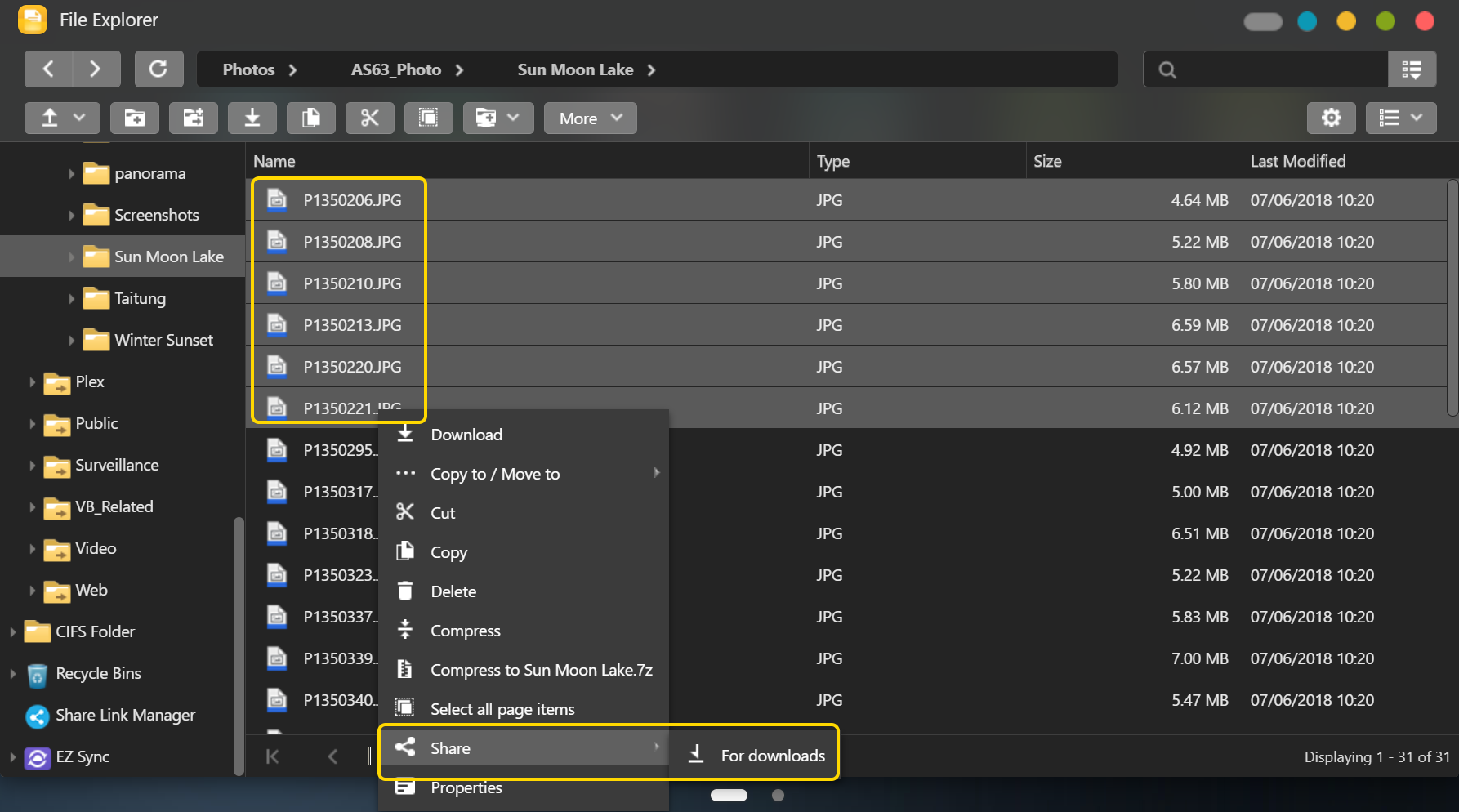Click the cut scissors toolbar icon
The height and width of the screenshot is (812, 1459).
coord(370,118)
